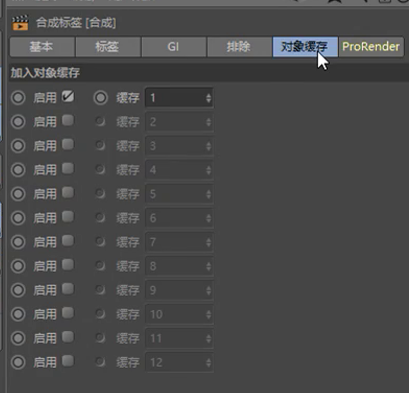Click the keyframe dot left of 启用 in buffer 11 row
The height and width of the screenshot is (393, 409).
[x=18, y=338]
